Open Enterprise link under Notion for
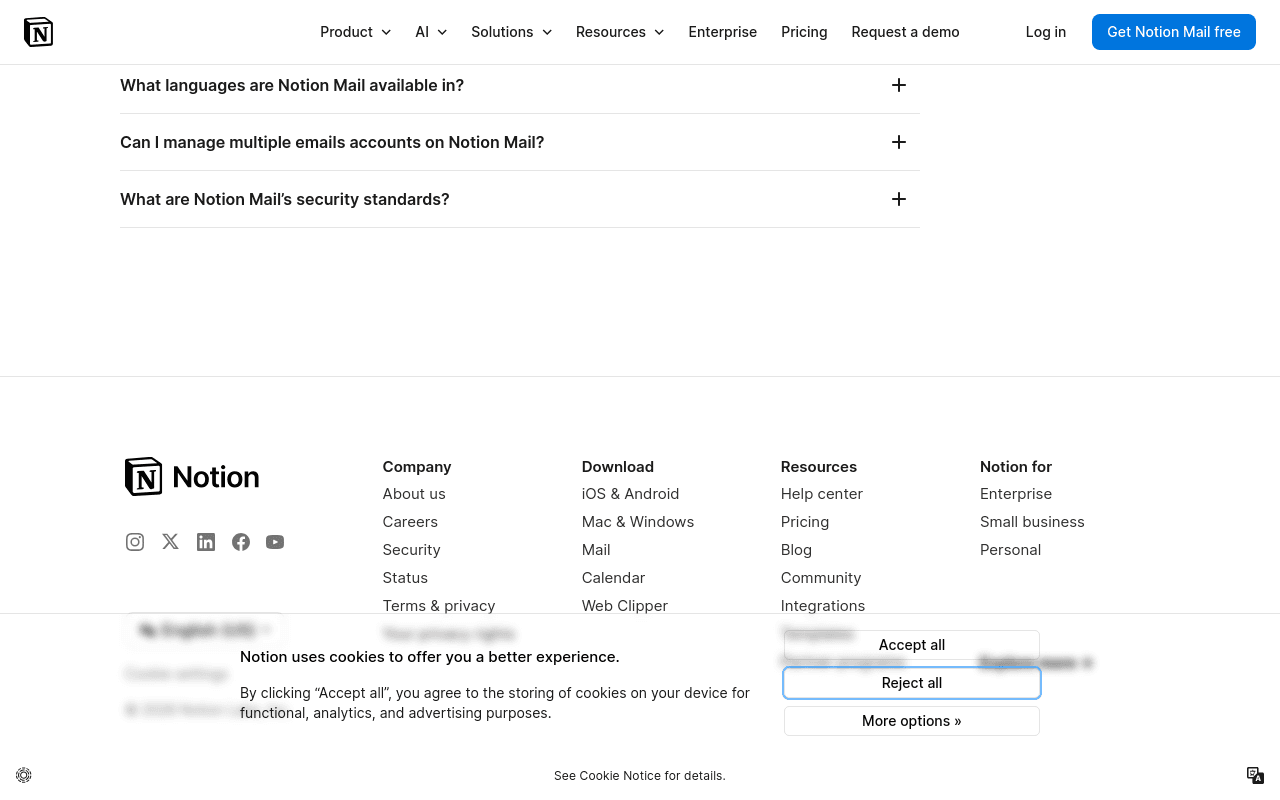The height and width of the screenshot is (800, 1280). coord(1016,494)
